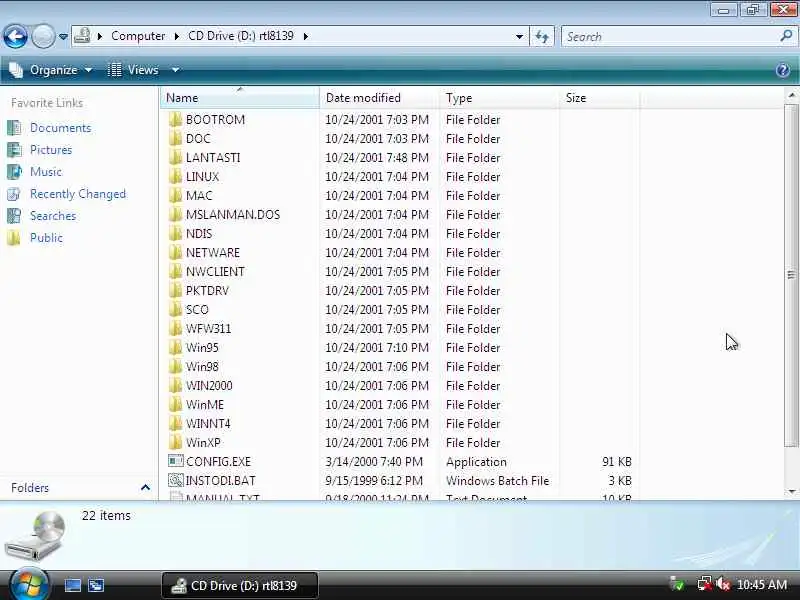Click Computer in the address breadcrumb
The image size is (800, 600).
138,36
